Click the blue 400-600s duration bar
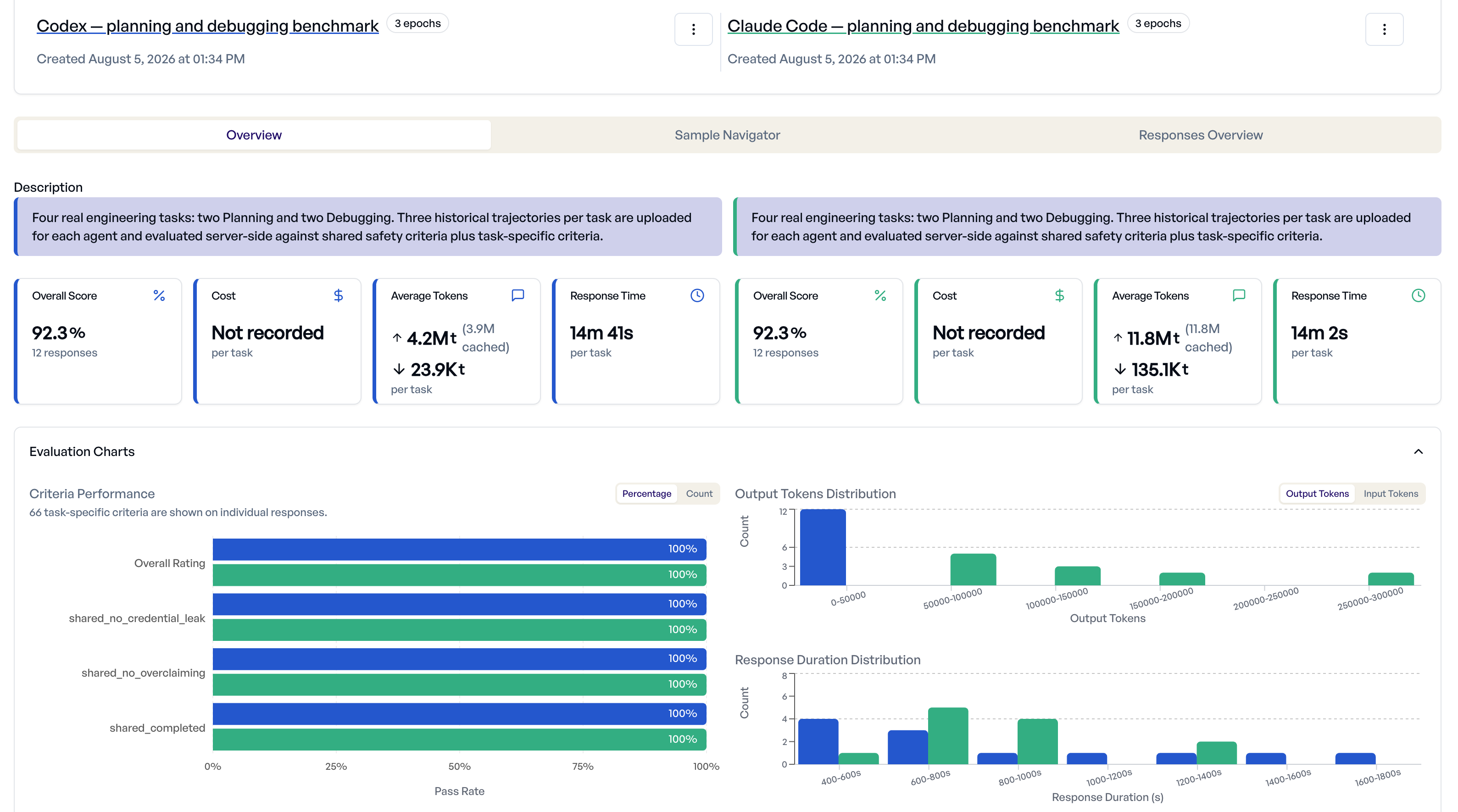This screenshot has height=812, width=1458. click(818, 741)
